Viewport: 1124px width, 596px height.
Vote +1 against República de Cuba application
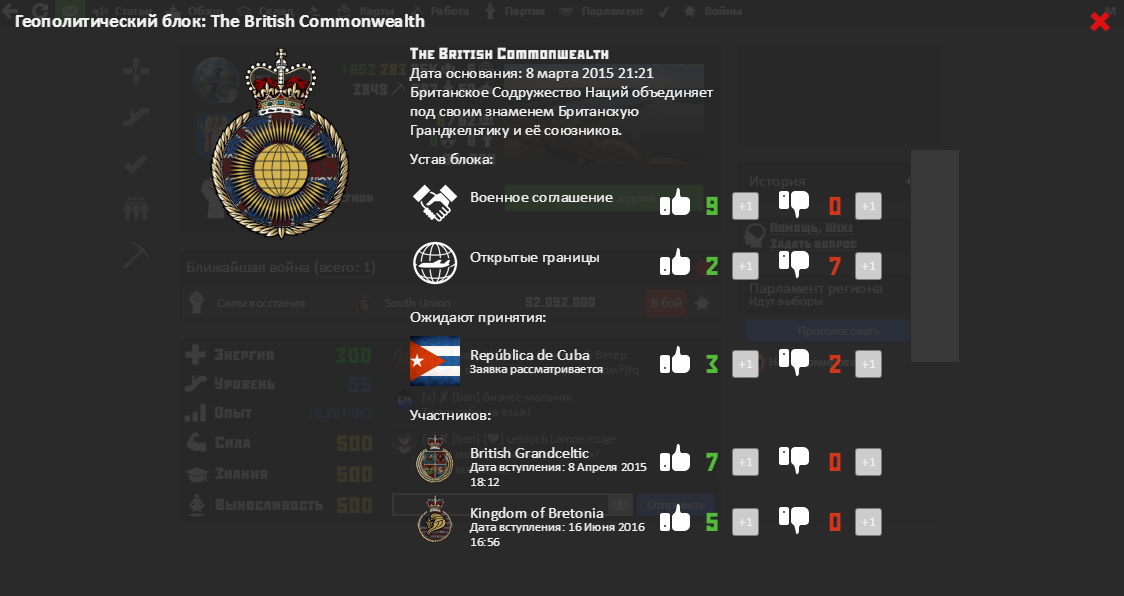[868, 364]
